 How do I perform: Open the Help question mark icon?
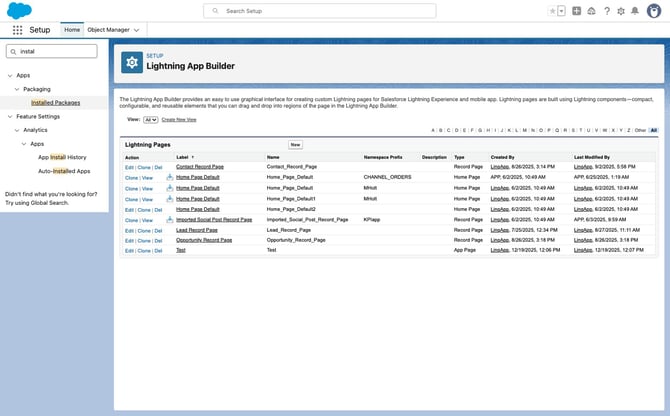pyautogui.click(x=607, y=11)
